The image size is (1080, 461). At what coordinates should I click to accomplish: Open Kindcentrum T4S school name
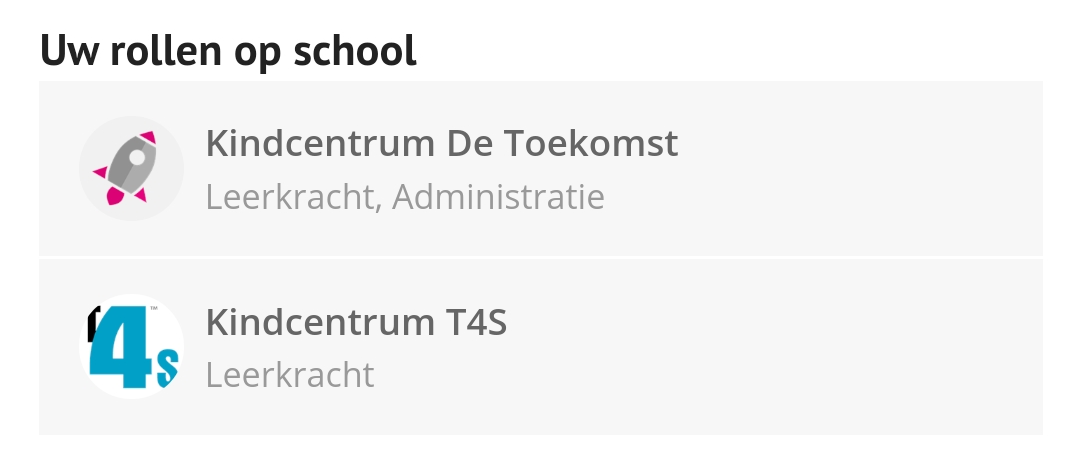click(356, 322)
